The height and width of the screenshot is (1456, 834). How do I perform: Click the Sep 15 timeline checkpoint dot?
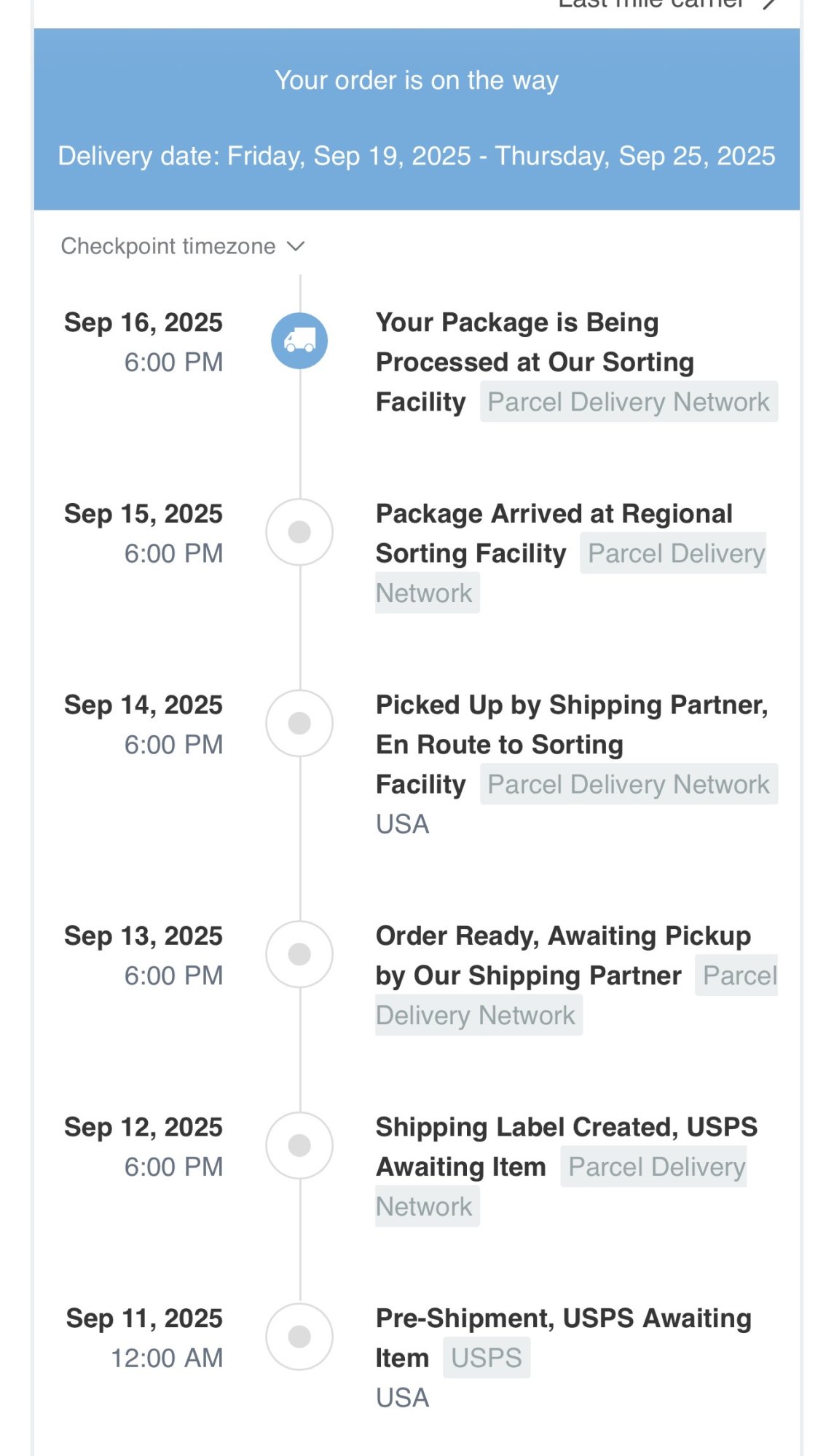pos(299,532)
